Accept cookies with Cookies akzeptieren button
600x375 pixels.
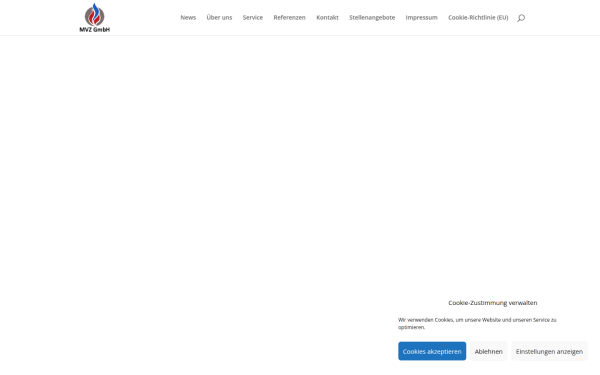432,351
